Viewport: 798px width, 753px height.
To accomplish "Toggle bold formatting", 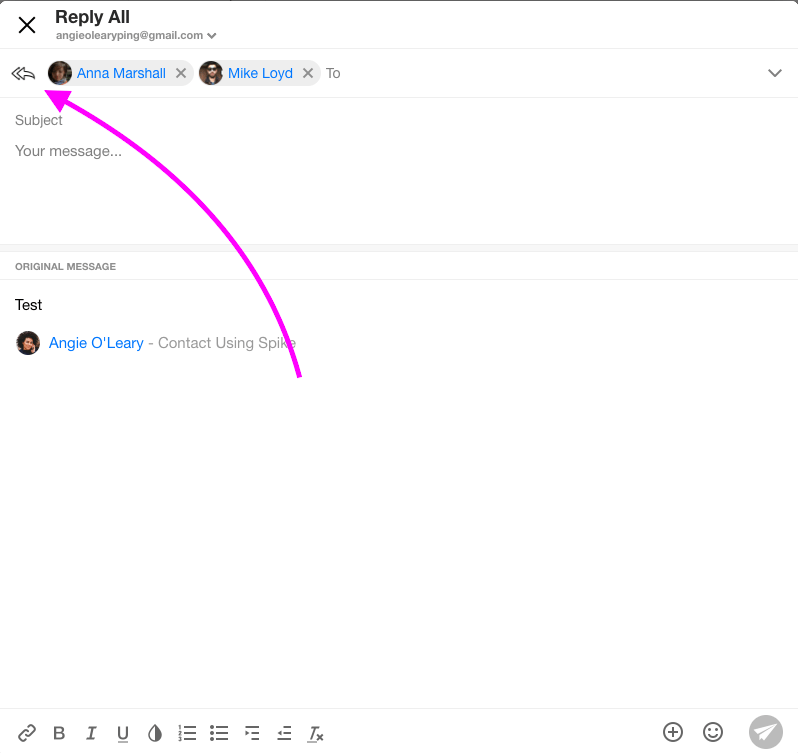I will pos(59,733).
